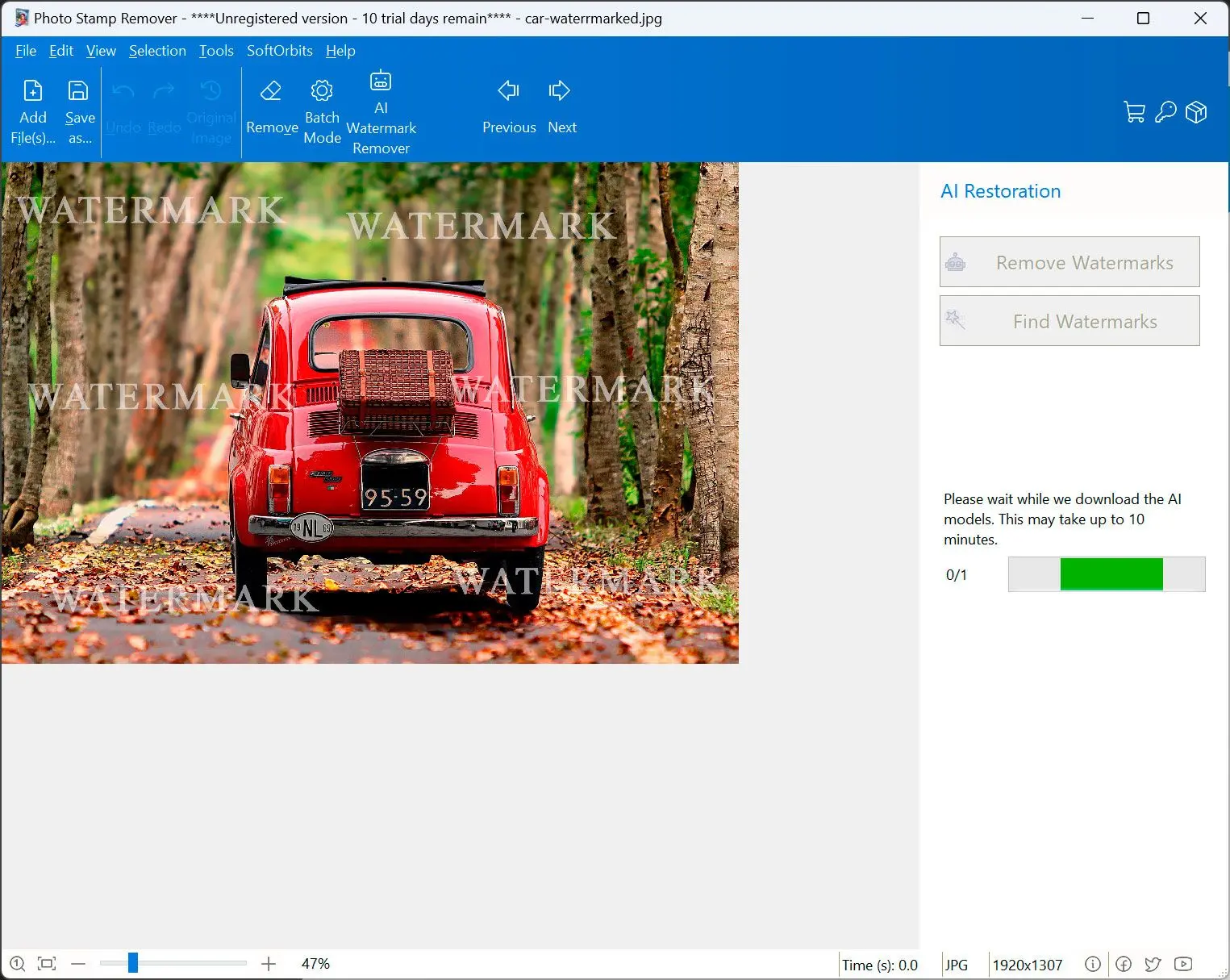Click the registration key icon

[1165, 112]
